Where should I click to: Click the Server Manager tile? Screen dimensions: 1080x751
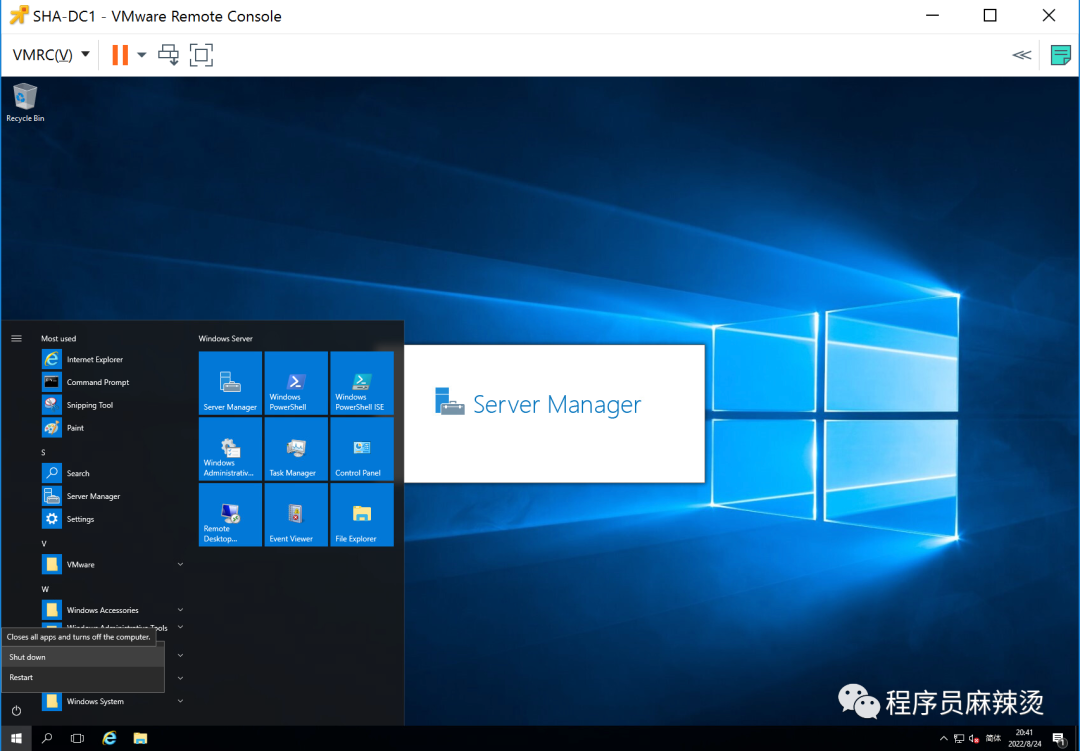[x=230, y=383]
